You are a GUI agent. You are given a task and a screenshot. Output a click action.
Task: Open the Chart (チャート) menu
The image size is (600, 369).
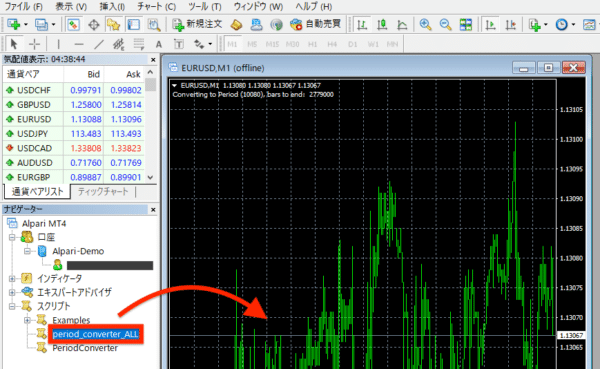click(x=157, y=7)
